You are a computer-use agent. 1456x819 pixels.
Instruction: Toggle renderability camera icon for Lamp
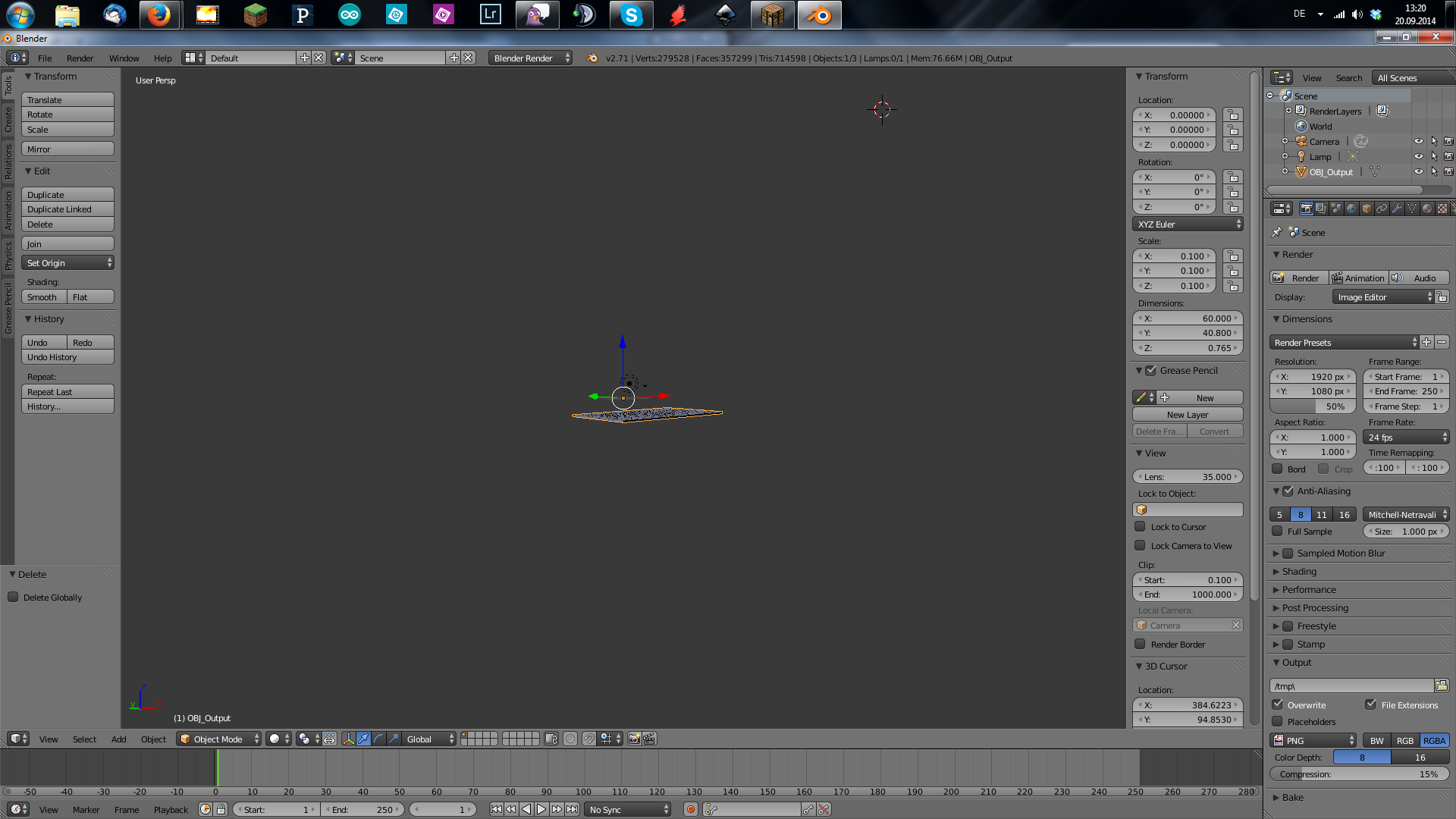click(1448, 156)
